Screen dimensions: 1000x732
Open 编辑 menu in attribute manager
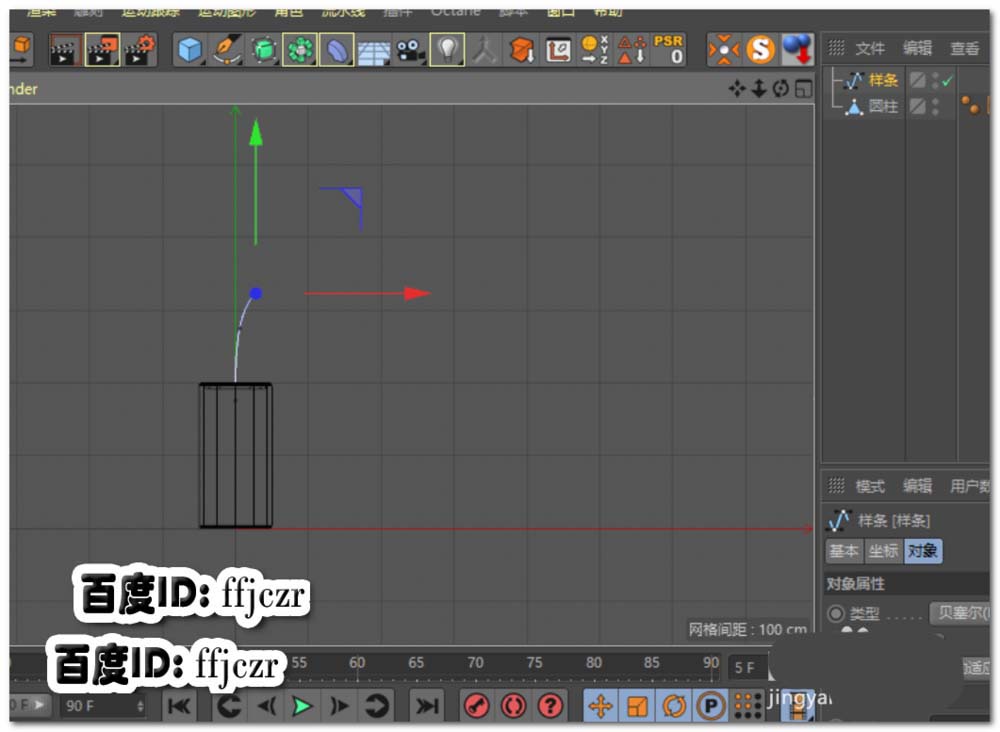[917, 486]
